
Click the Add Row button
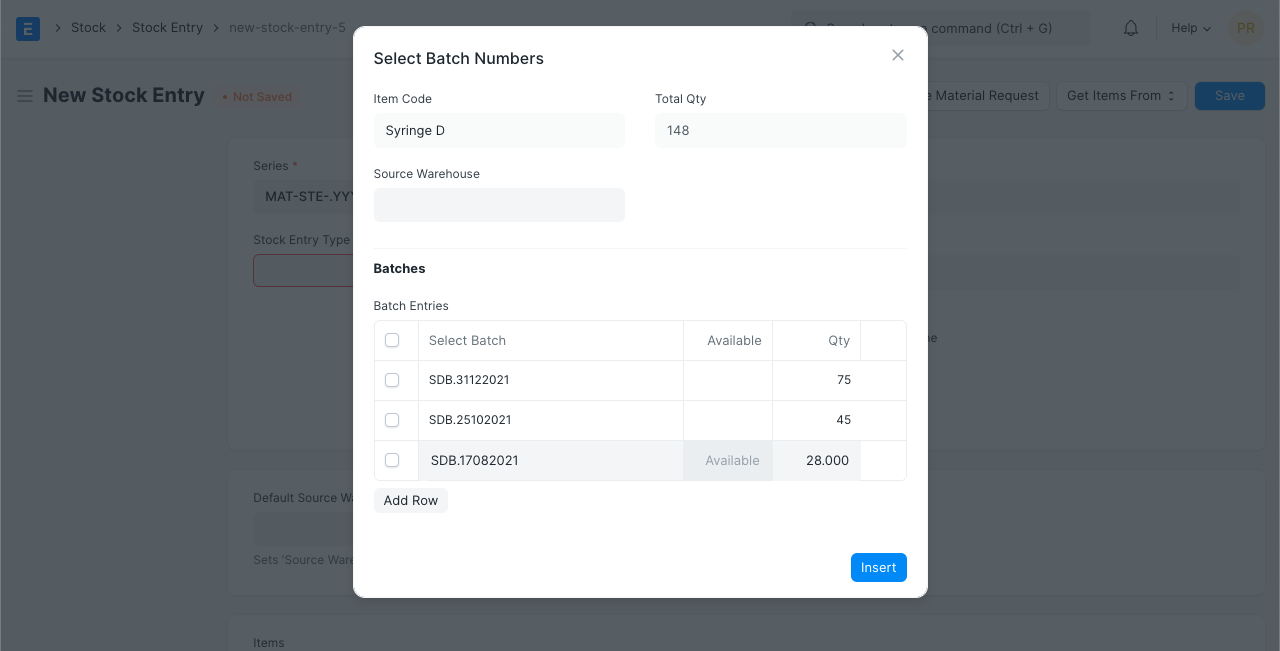410,500
